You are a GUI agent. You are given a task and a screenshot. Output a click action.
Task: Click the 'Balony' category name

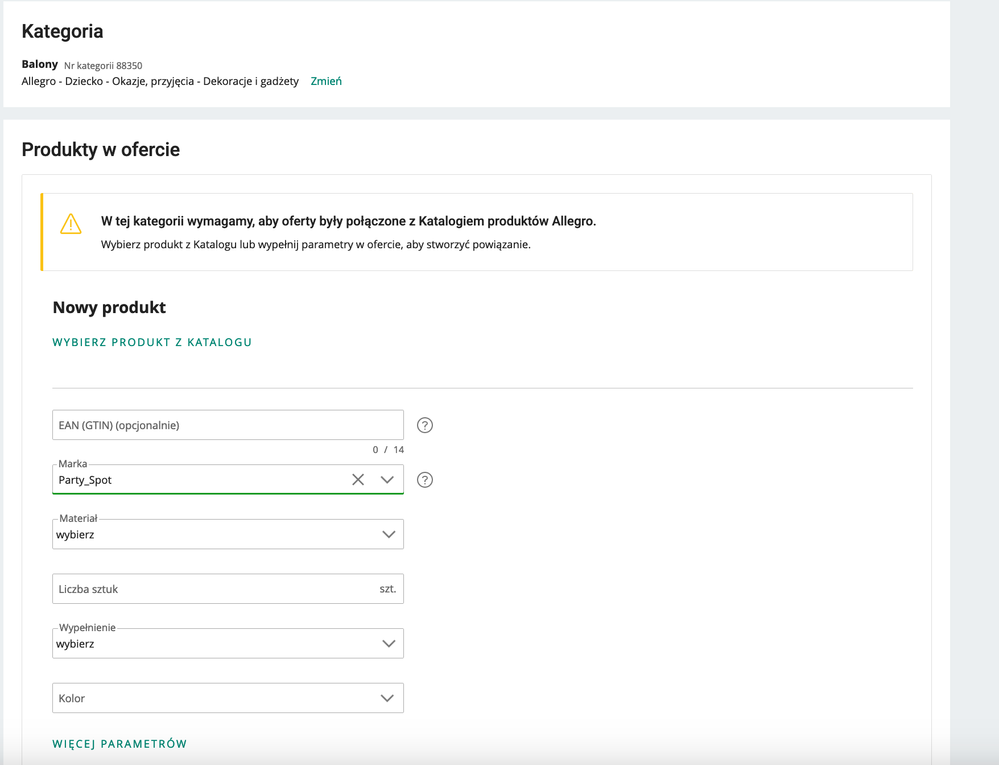pos(40,64)
